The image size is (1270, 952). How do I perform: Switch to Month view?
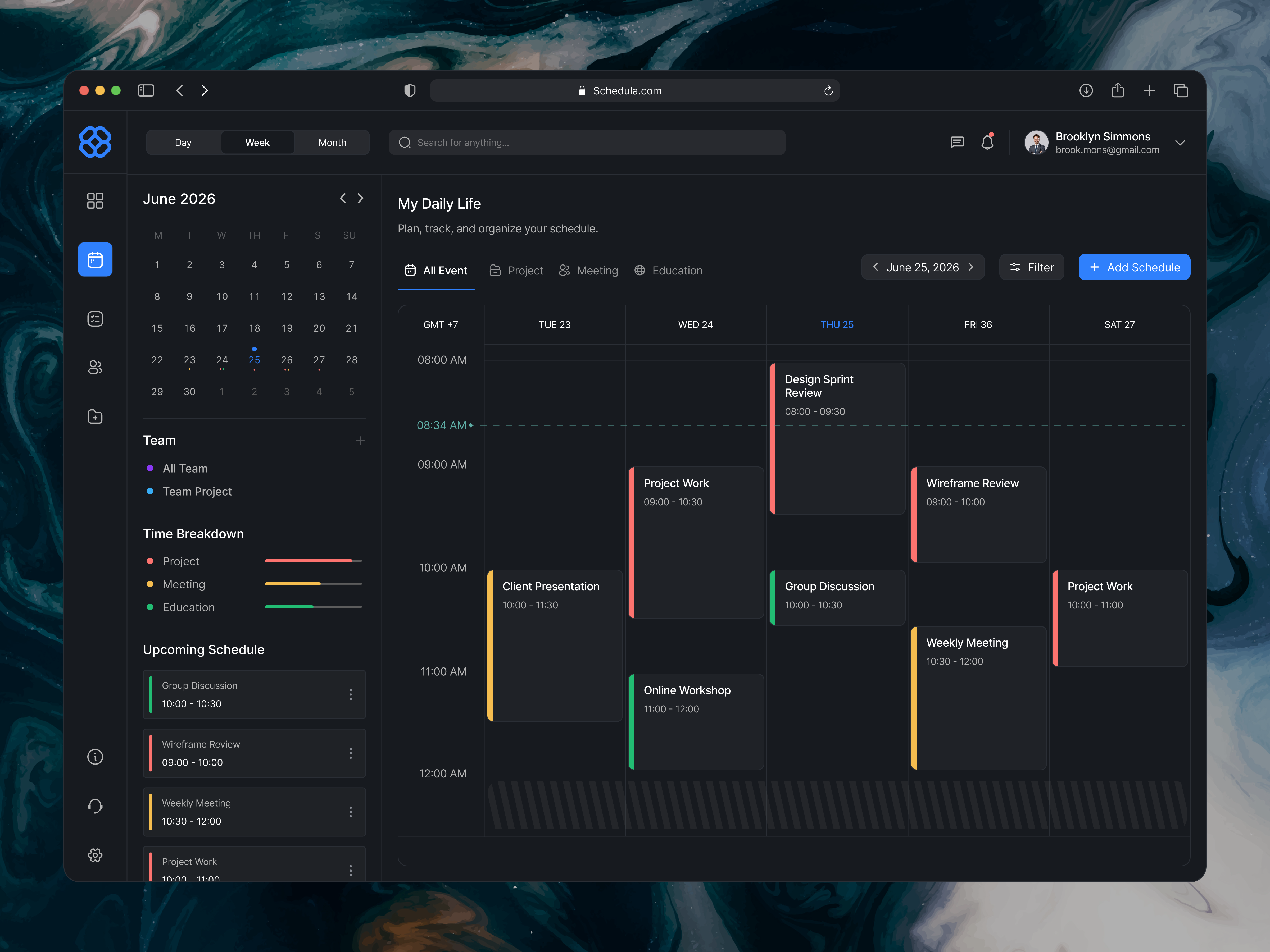click(332, 142)
